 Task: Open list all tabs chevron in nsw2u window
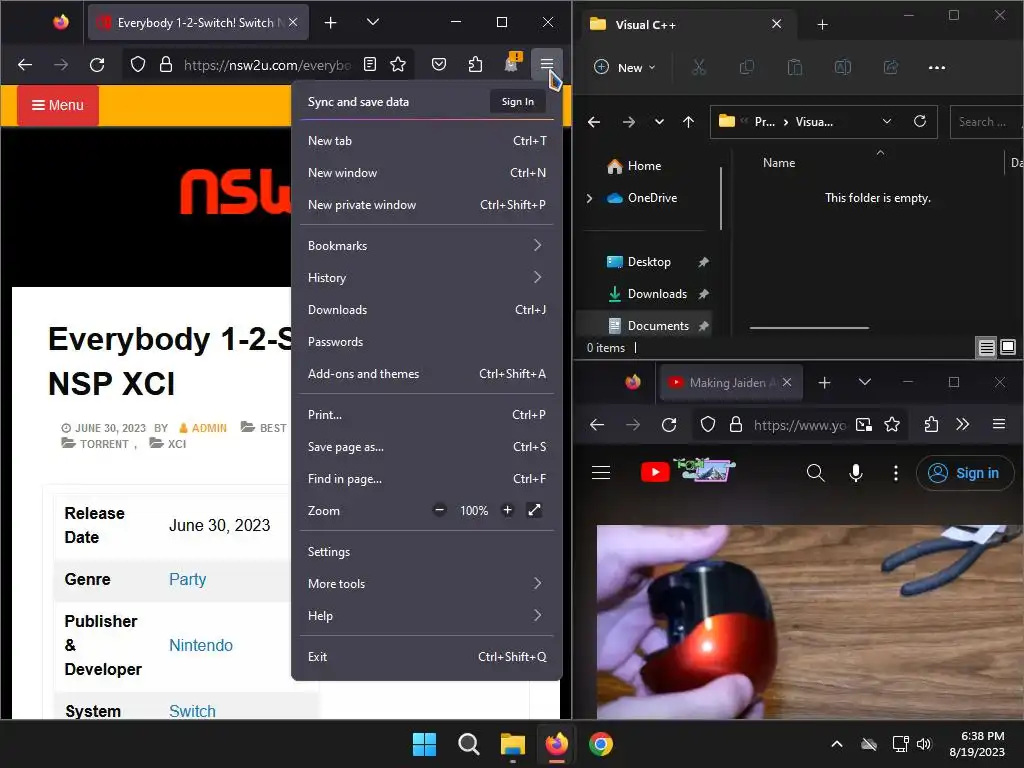[373, 22]
